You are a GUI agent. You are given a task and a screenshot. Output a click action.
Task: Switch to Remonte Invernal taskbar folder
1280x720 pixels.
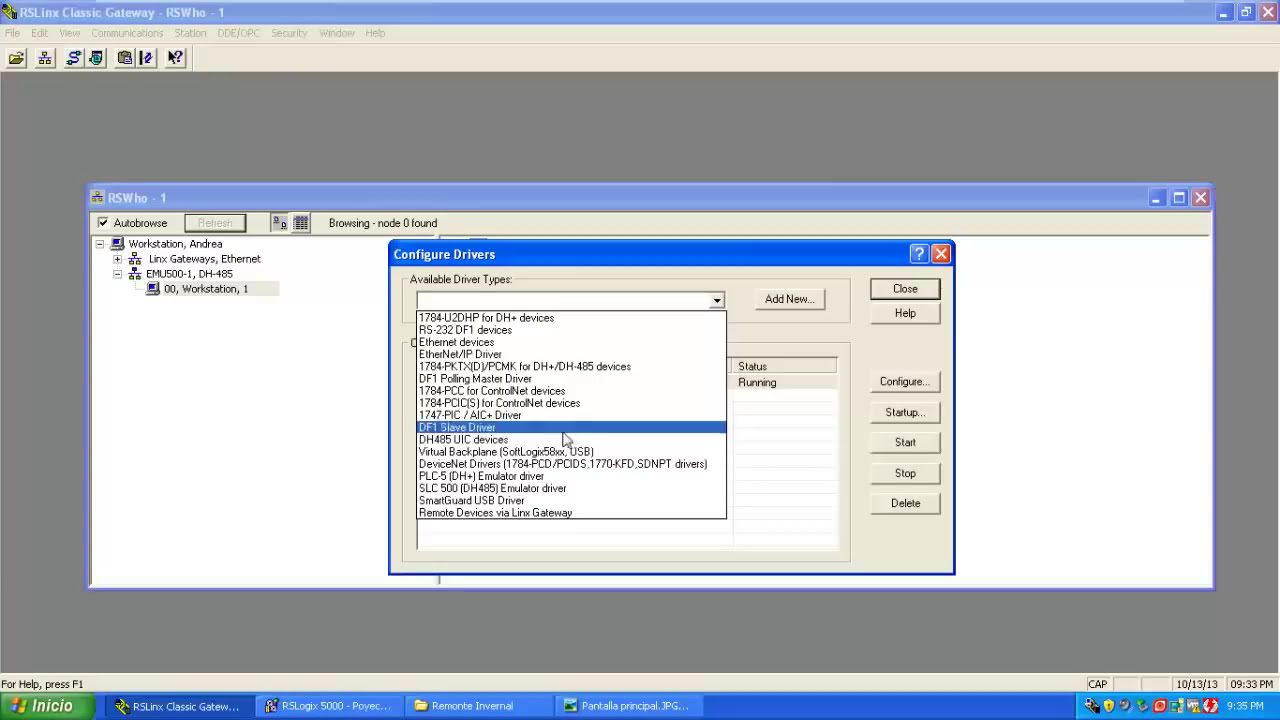pos(477,706)
